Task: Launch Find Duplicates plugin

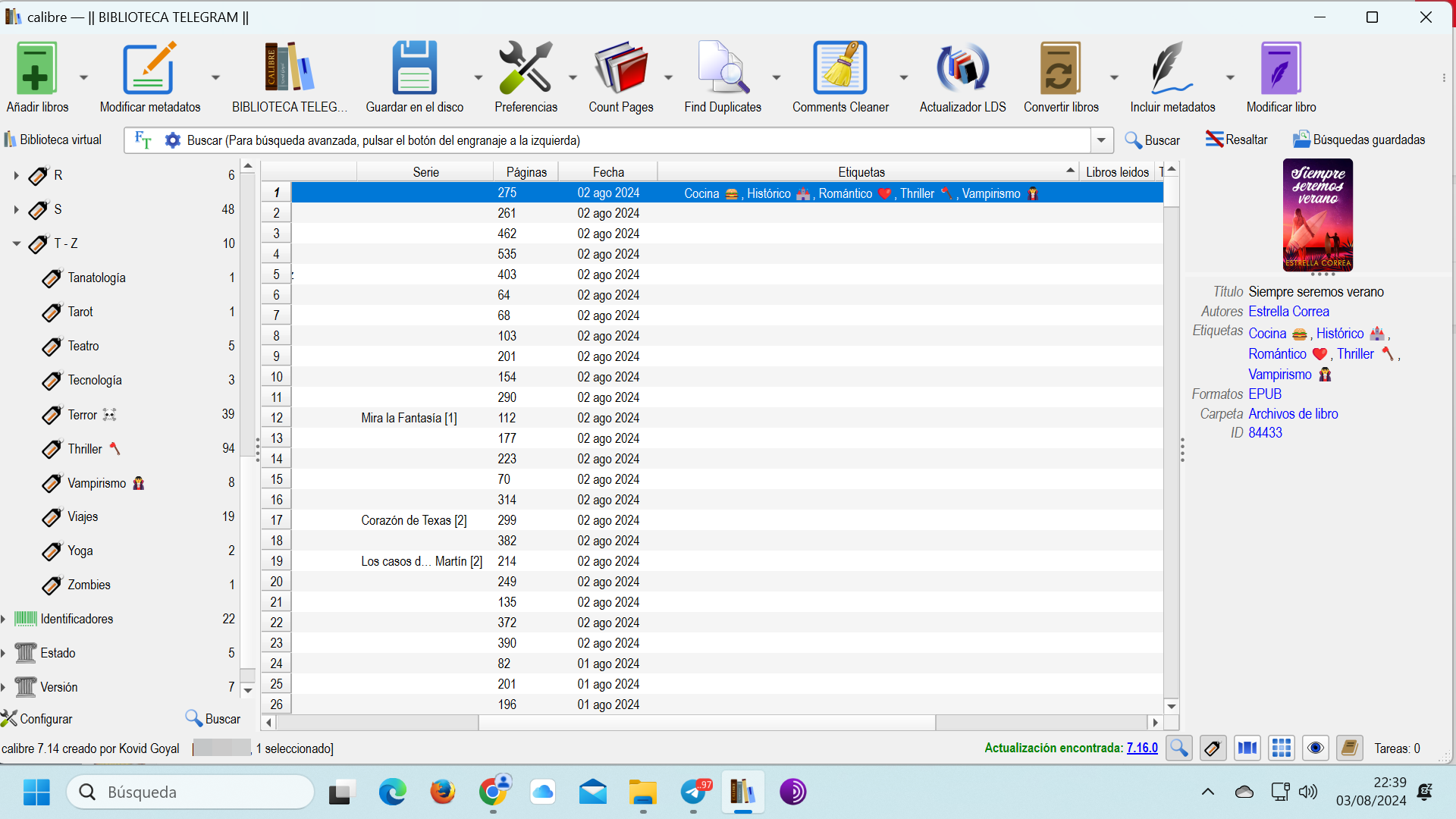Action: [722, 69]
